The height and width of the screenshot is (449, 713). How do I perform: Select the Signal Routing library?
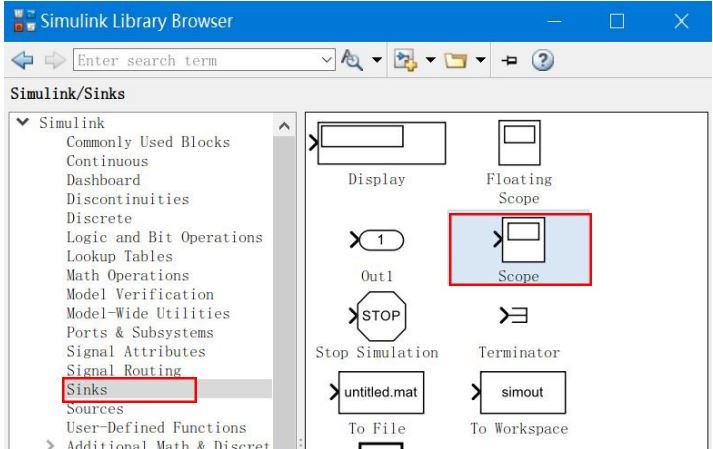point(124,371)
